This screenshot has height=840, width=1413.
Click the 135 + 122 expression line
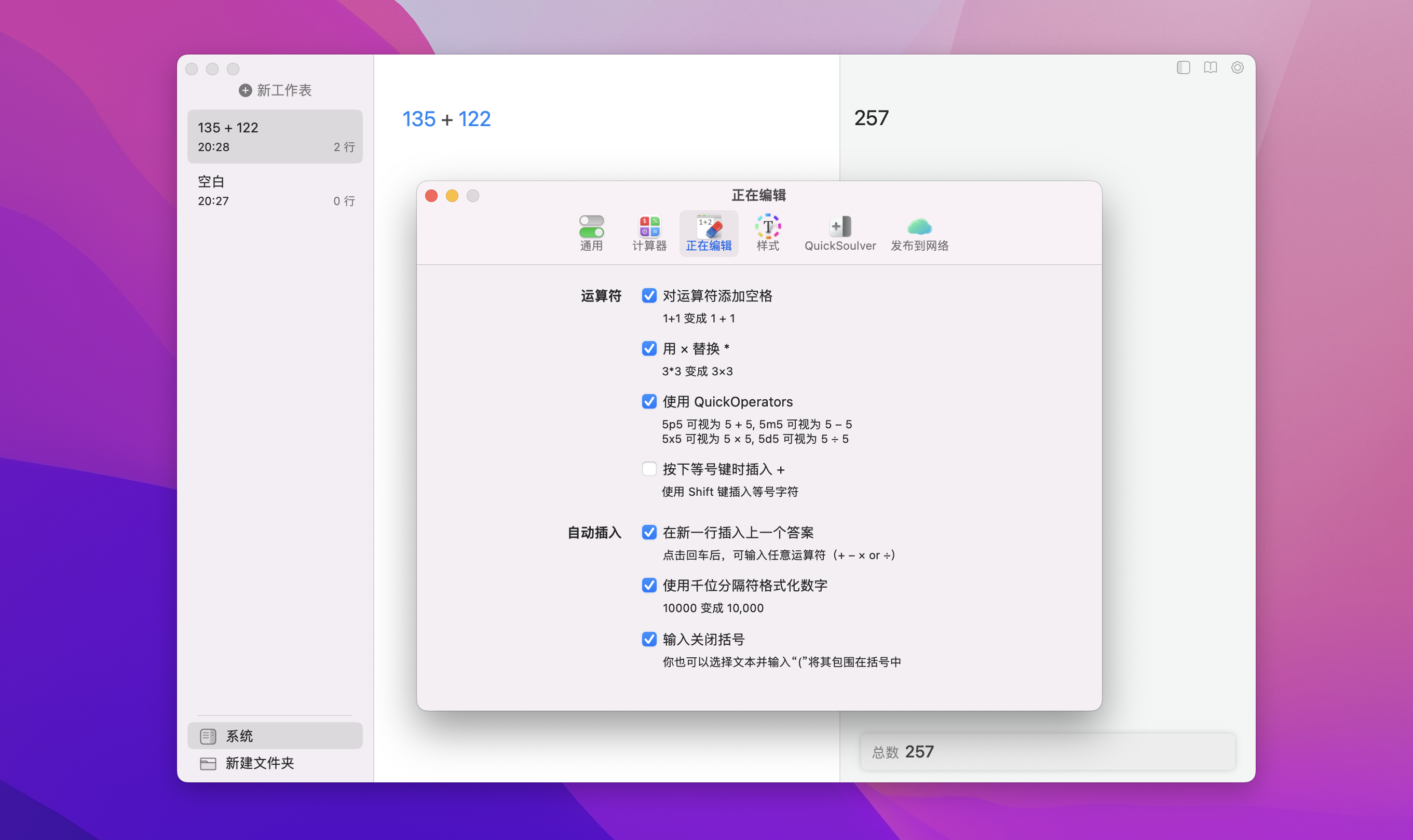446,119
